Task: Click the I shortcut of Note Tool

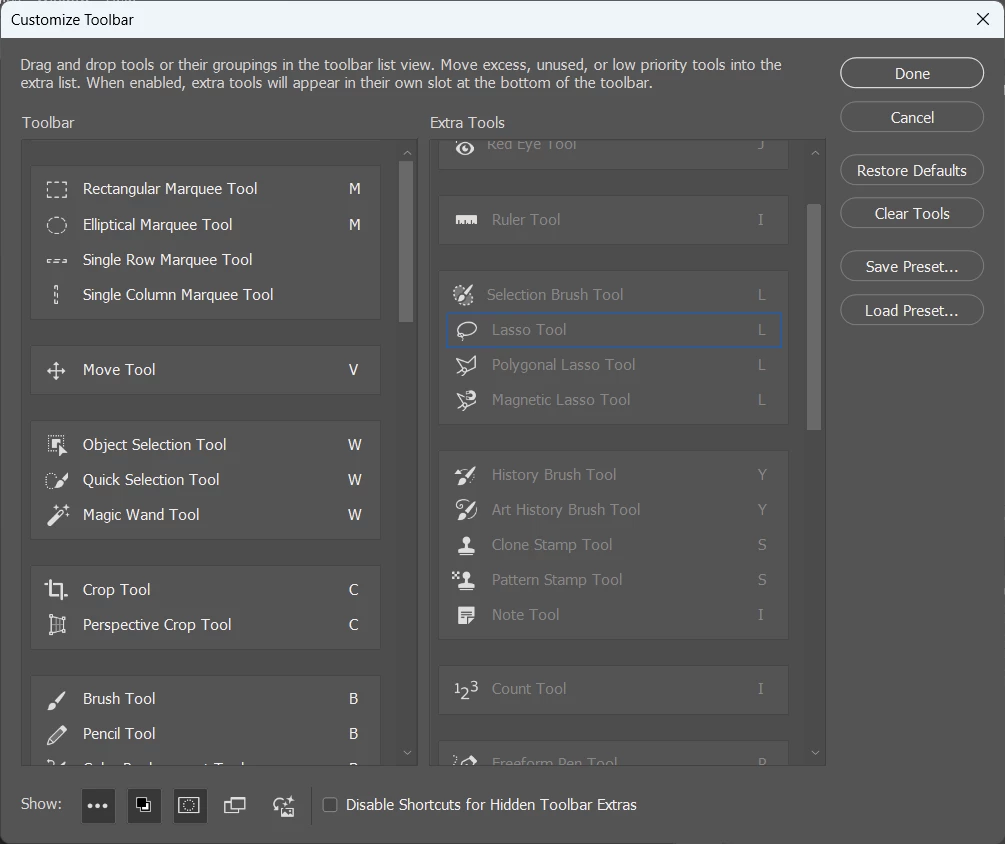Action: [761, 615]
